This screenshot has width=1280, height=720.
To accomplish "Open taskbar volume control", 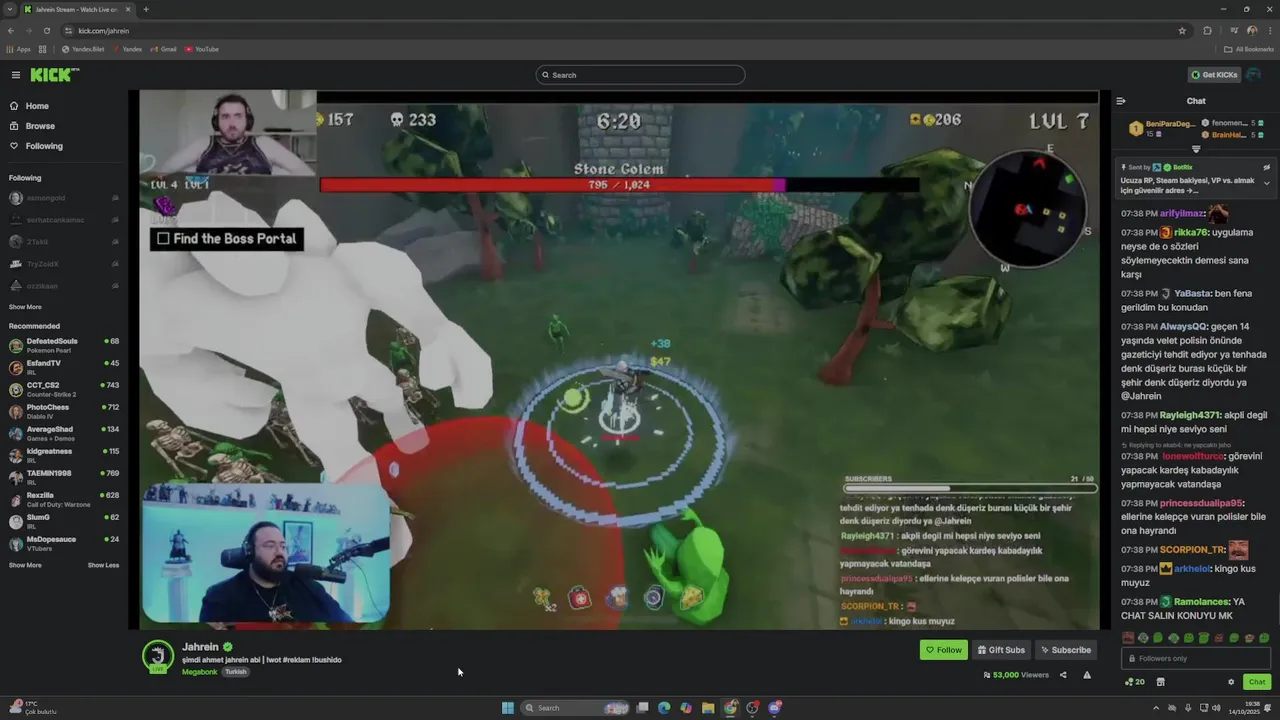I will (1217, 708).
